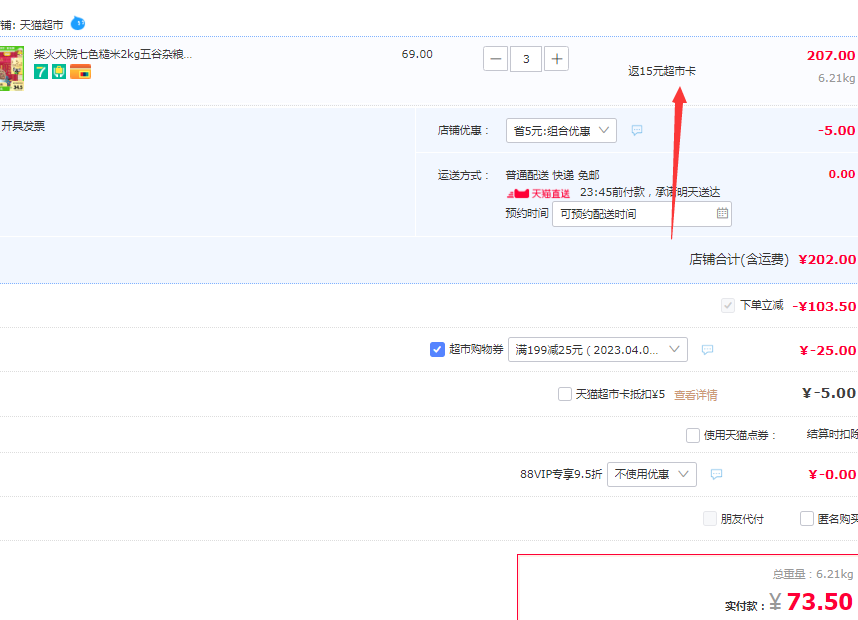The height and width of the screenshot is (620, 858).
Task: Click the 返15元超市卡 promotion text
Action: click(662, 71)
